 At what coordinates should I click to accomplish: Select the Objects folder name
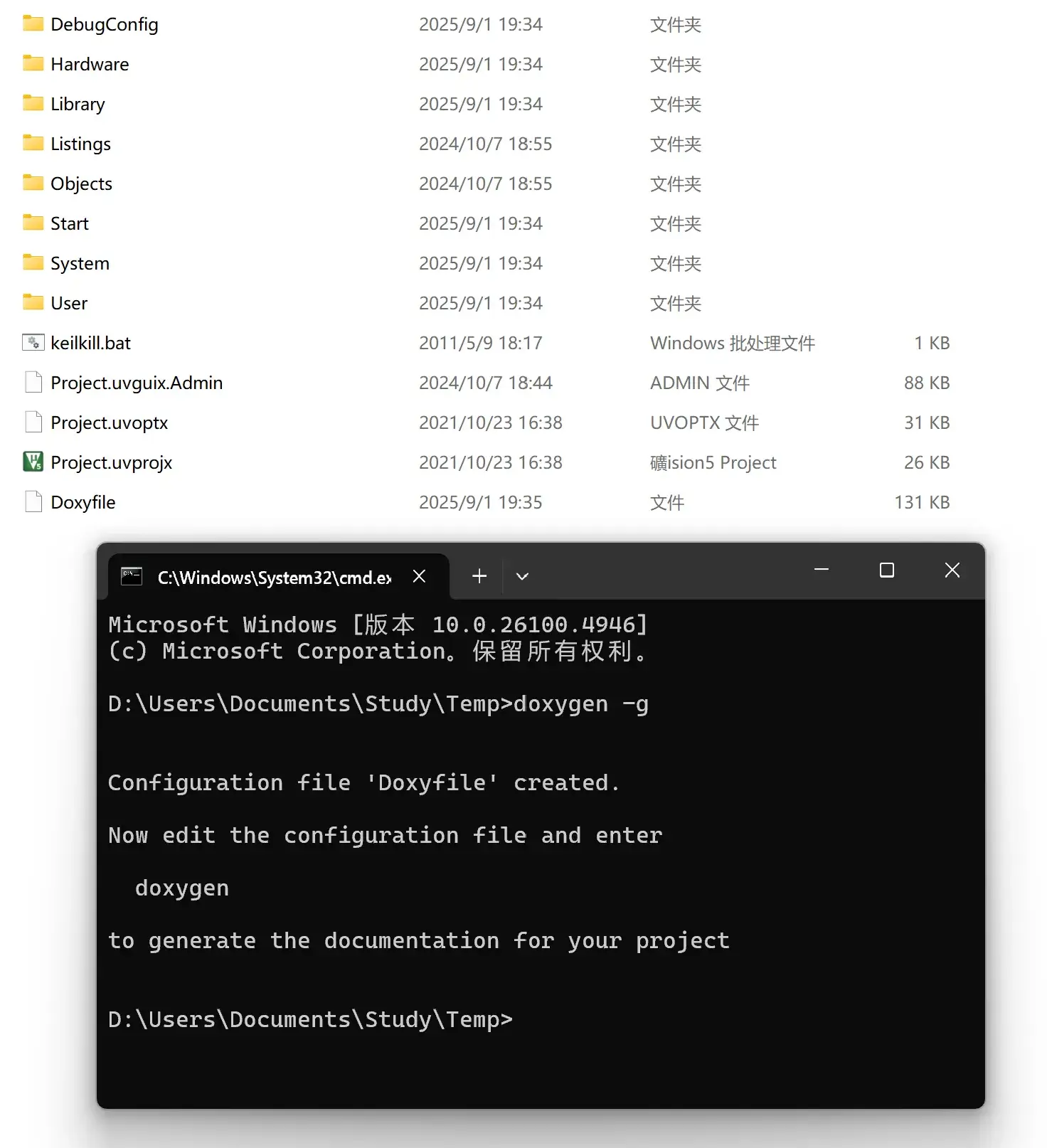(81, 184)
